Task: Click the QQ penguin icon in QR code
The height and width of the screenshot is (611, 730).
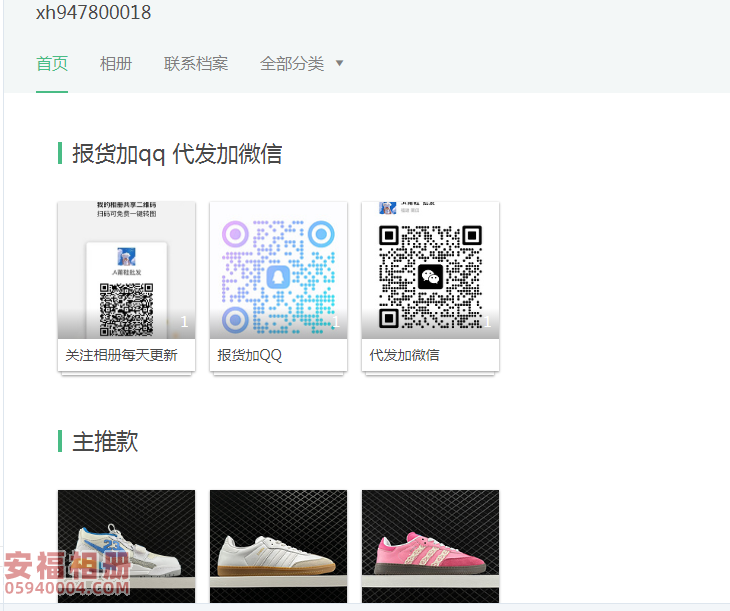Action: (x=278, y=278)
